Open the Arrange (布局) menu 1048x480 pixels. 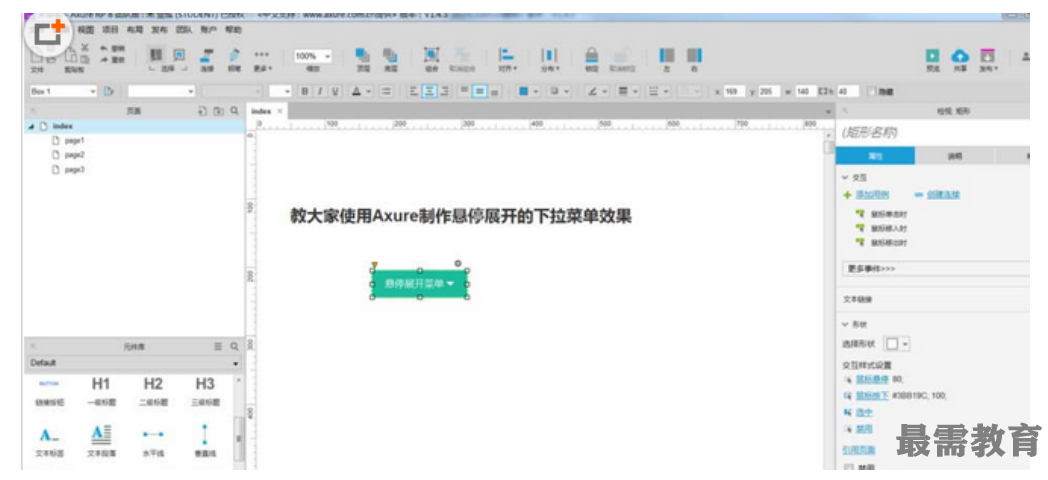[x=134, y=30]
